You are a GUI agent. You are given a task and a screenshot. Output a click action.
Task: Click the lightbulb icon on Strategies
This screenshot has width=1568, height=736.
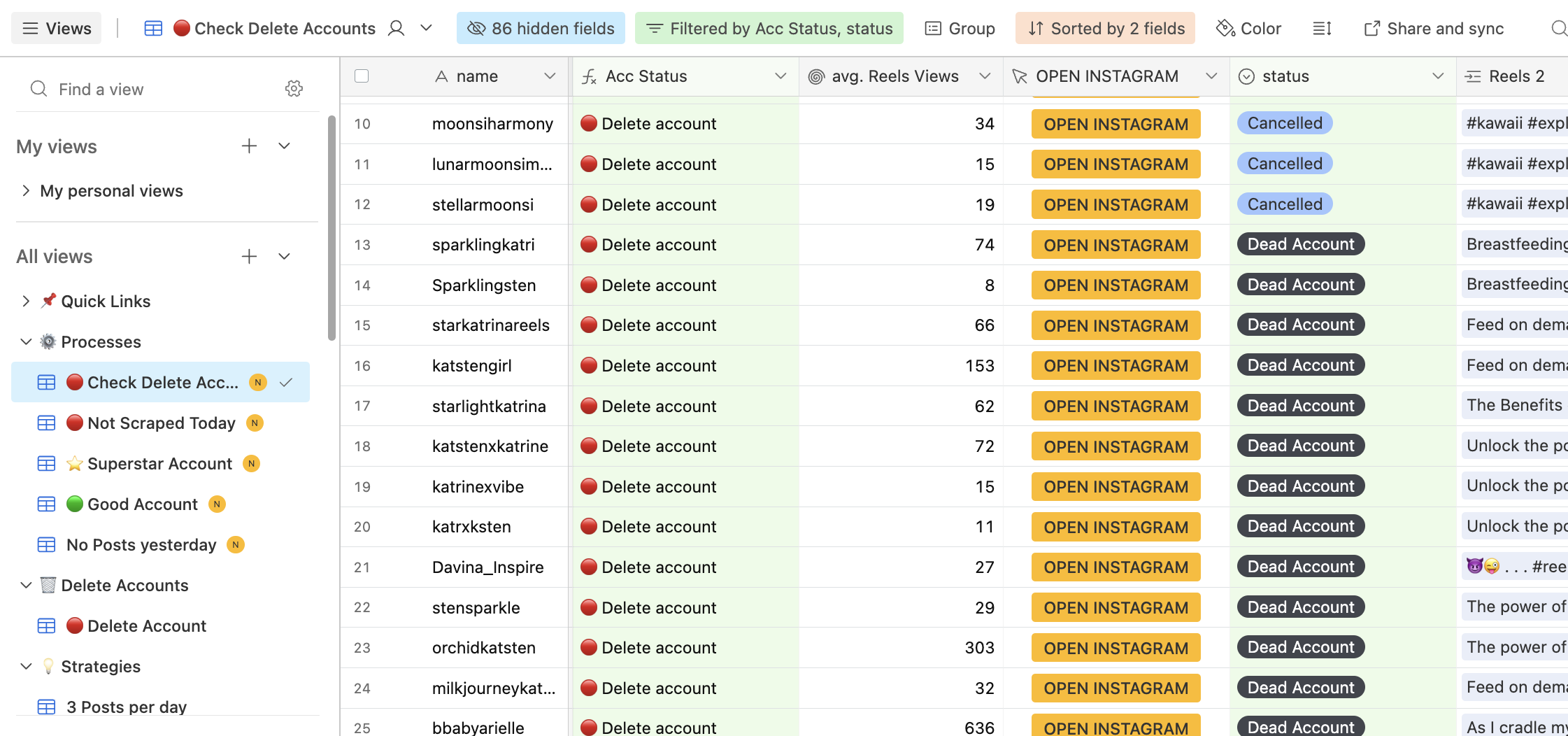pyautogui.click(x=48, y=666)
